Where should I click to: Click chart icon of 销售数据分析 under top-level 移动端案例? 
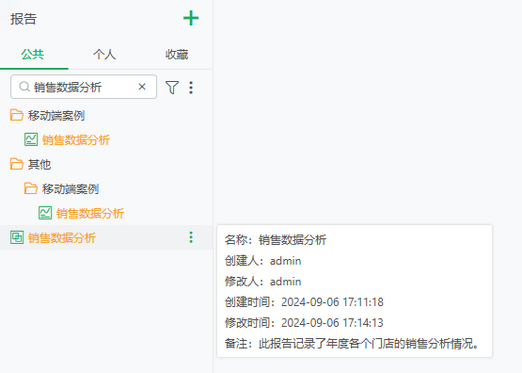pyautogui.click(x=31, y=140)
